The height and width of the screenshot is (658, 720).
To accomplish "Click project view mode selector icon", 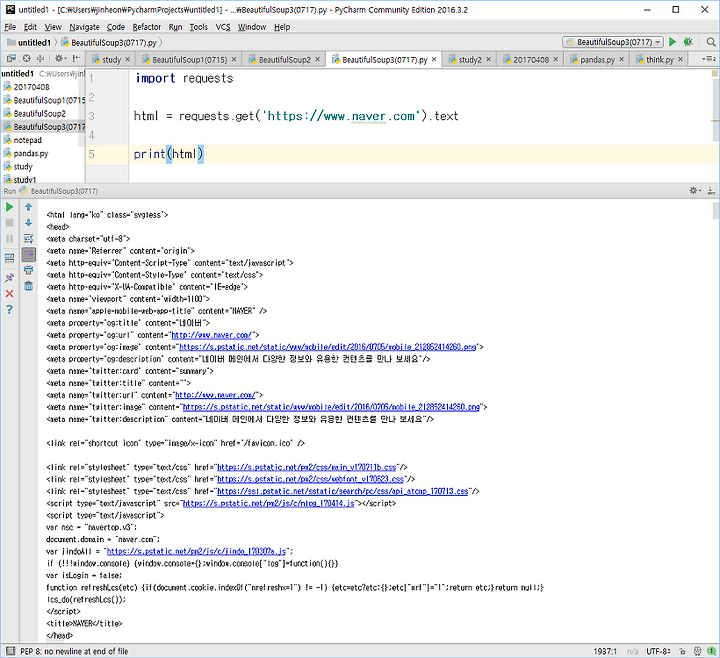I will coord(11,58).
